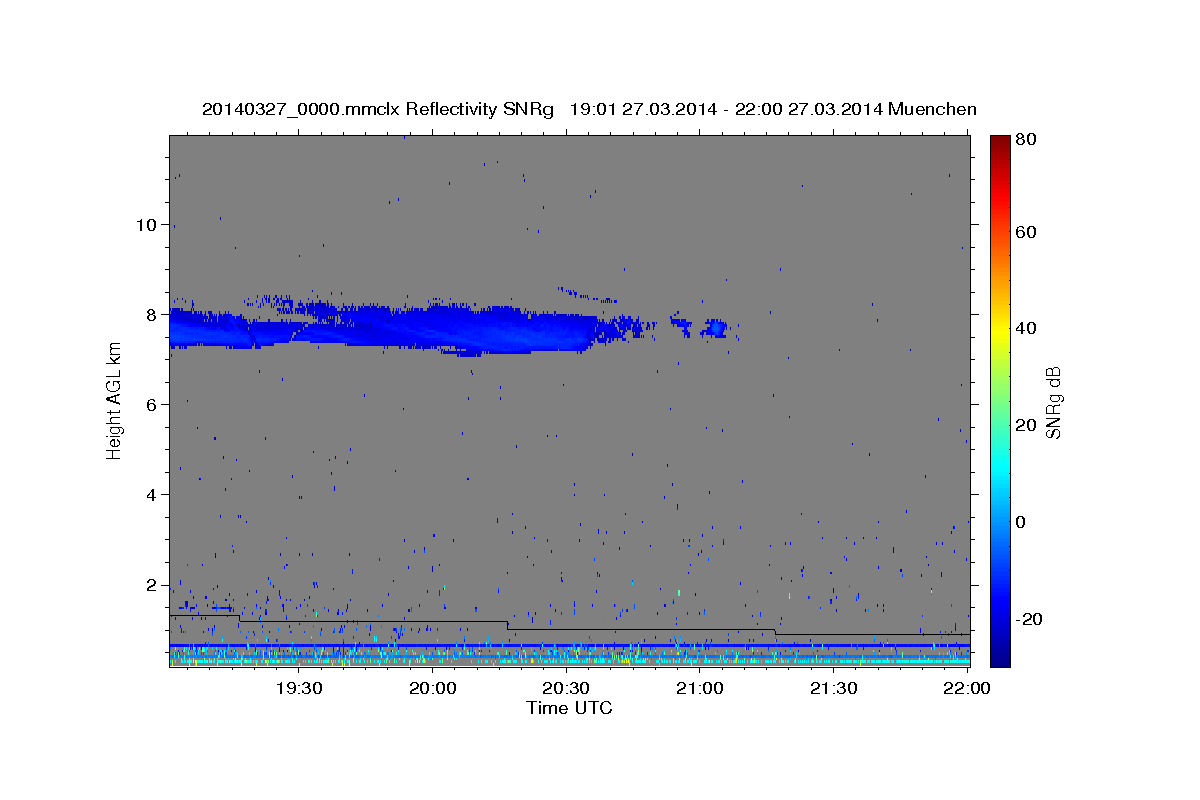Click the height tick label 6
The width and height of the screenshot is (1200, 800).
tap(151, 404)
